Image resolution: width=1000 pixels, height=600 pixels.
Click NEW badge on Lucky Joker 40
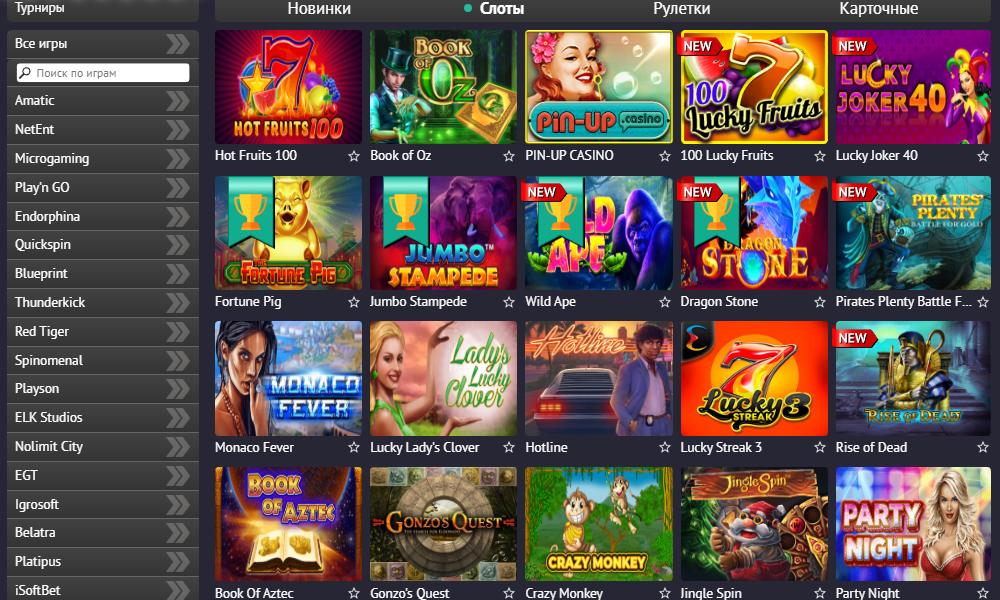854,46
